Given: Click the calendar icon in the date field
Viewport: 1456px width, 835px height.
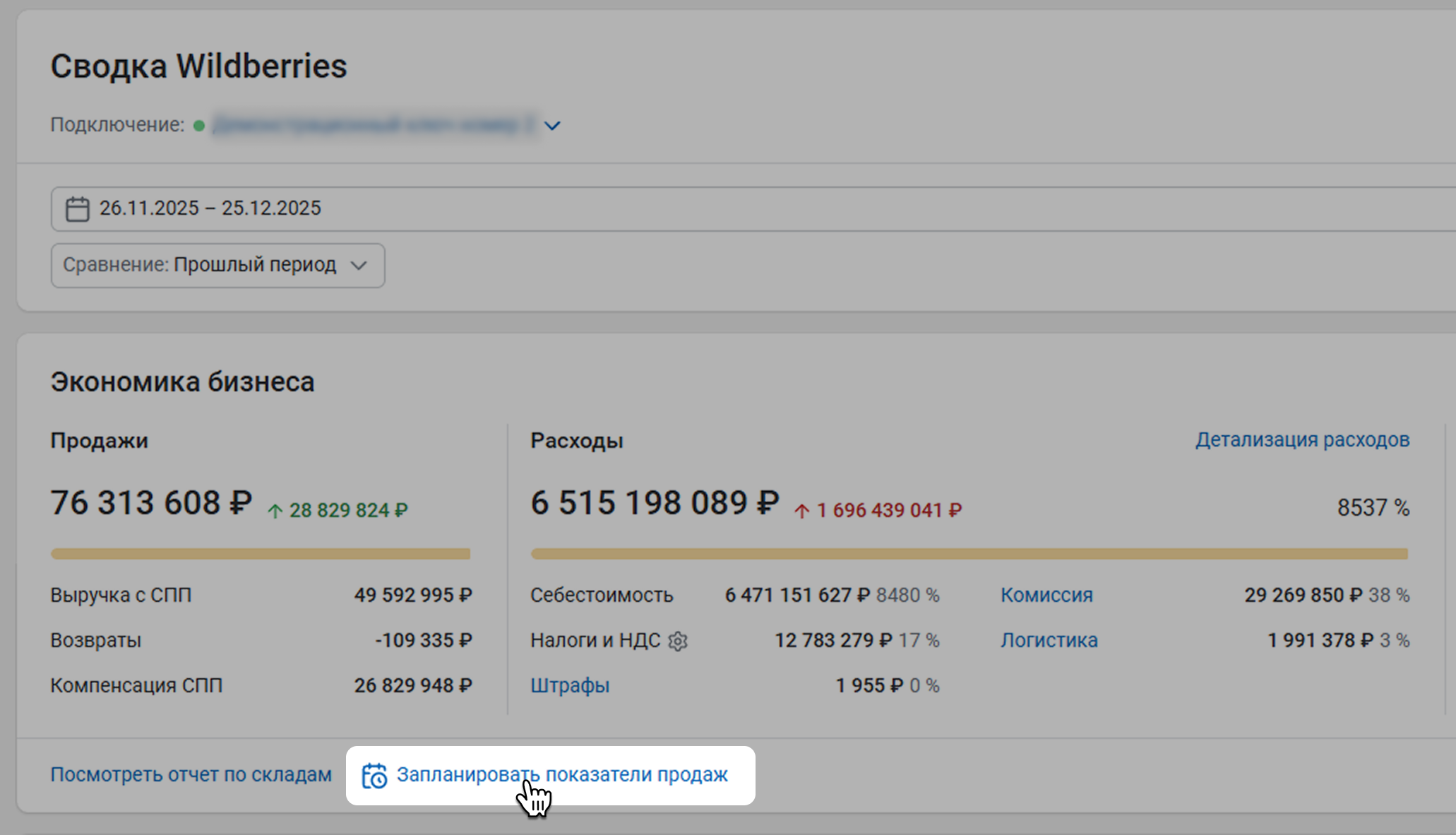Looking at the screenshot, I should (77, 209).
